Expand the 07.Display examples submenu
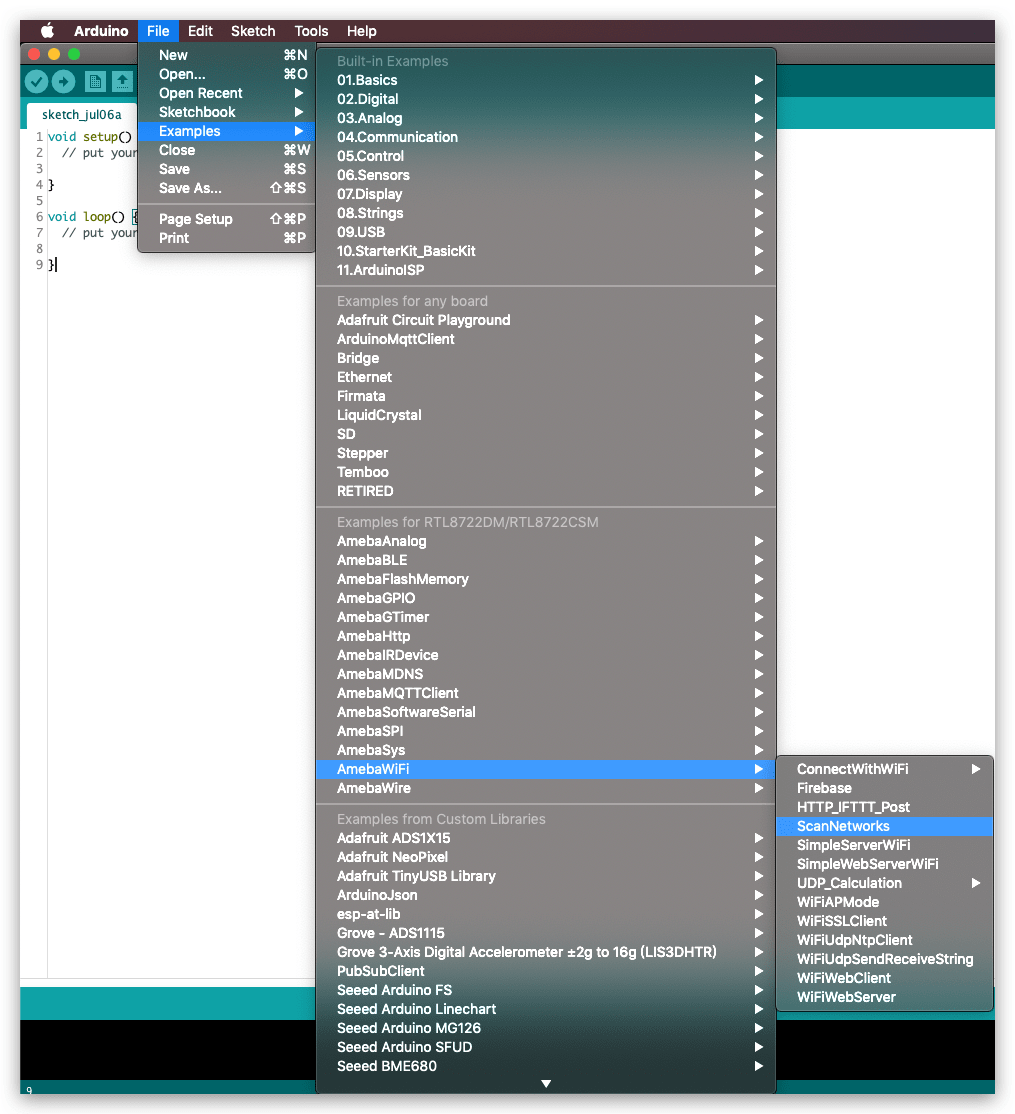 point(546,194)
